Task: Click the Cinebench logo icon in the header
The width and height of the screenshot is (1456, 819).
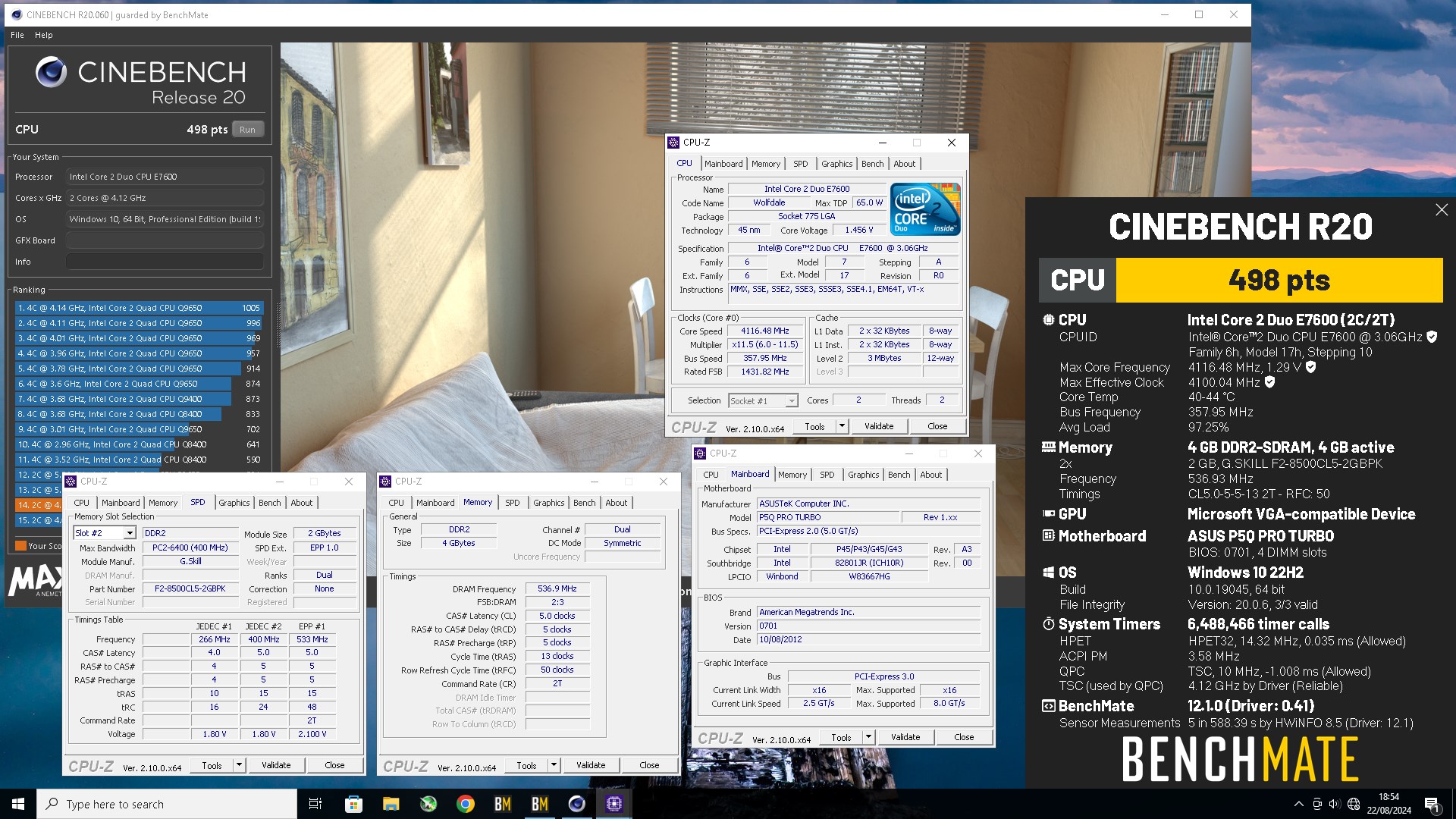Action: (52, 73)
